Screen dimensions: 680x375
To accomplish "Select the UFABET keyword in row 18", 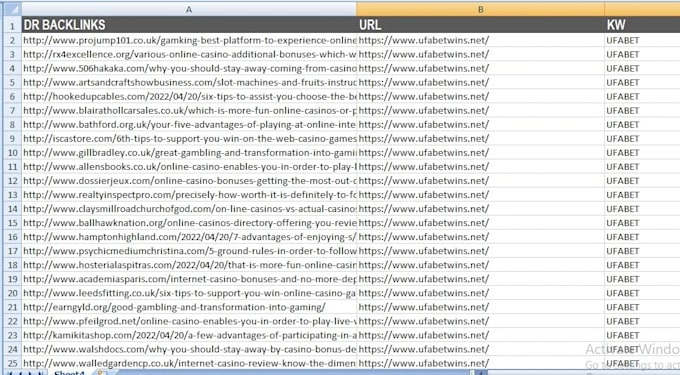I will pos(623,265).
